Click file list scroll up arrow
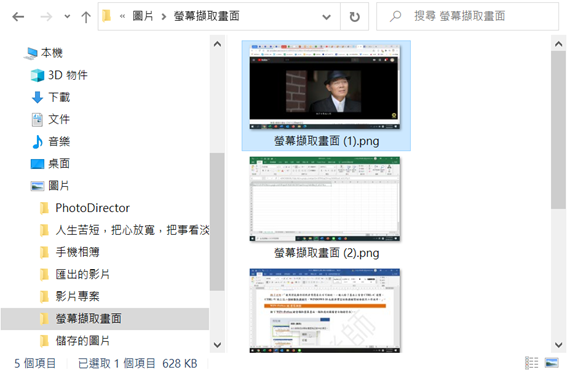 click(559, 44)
